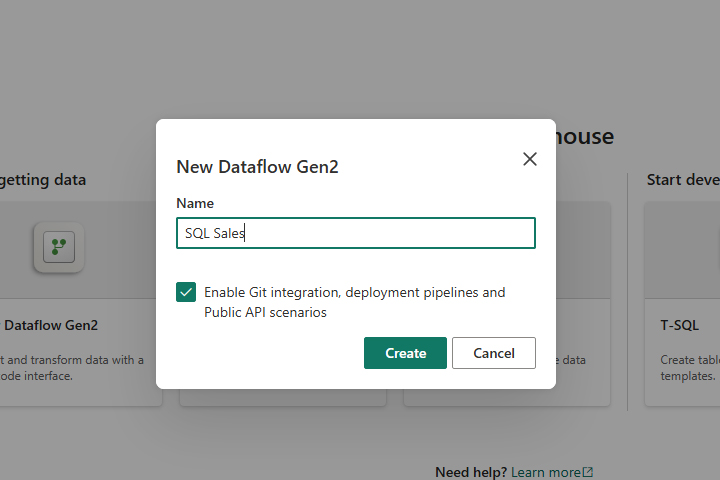Click the 'getting data' section heading
The height and width of the screenshot is (480, 720).
point(43,180)
